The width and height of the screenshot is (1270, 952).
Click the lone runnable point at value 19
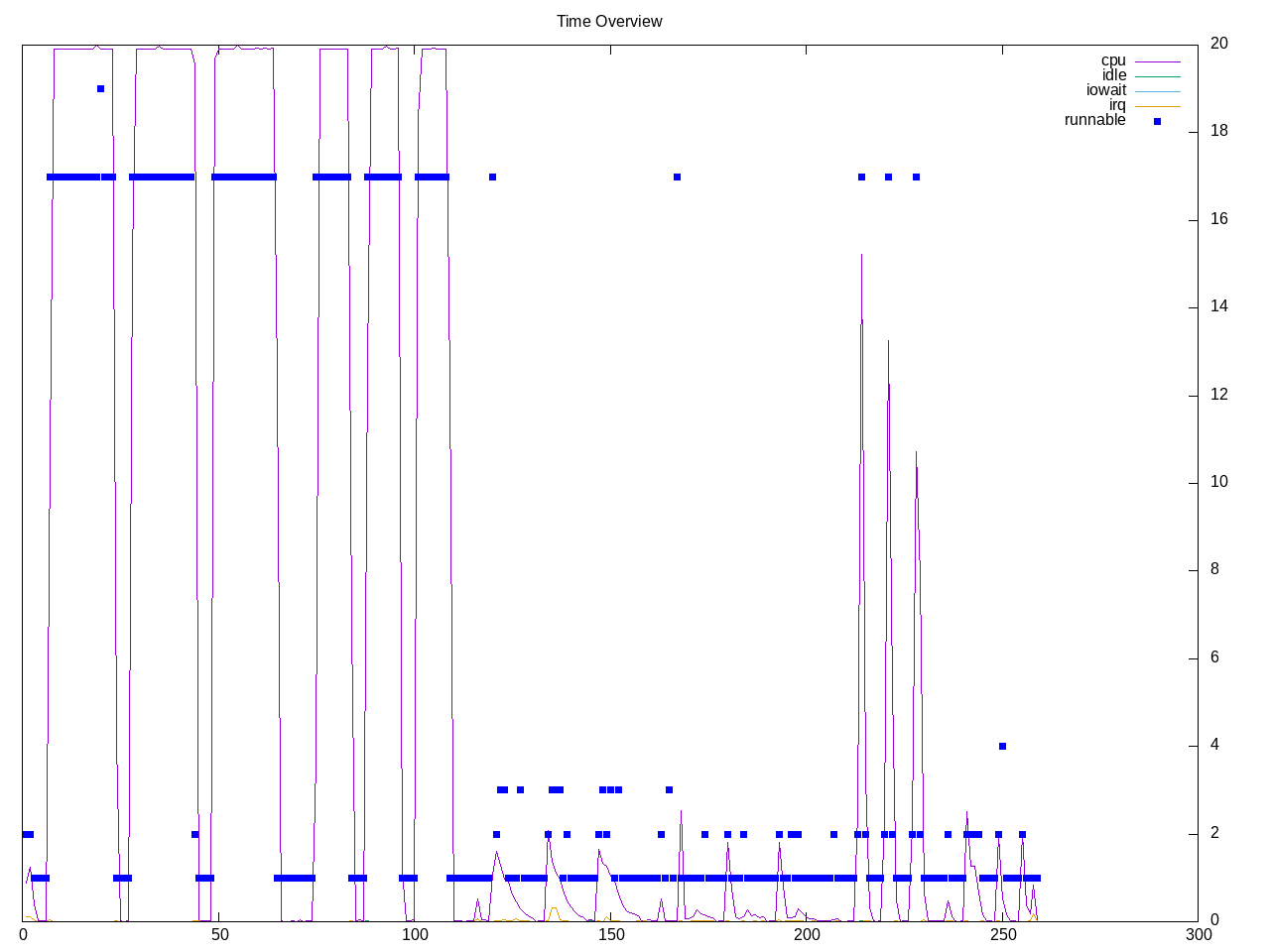click(100, 88)
